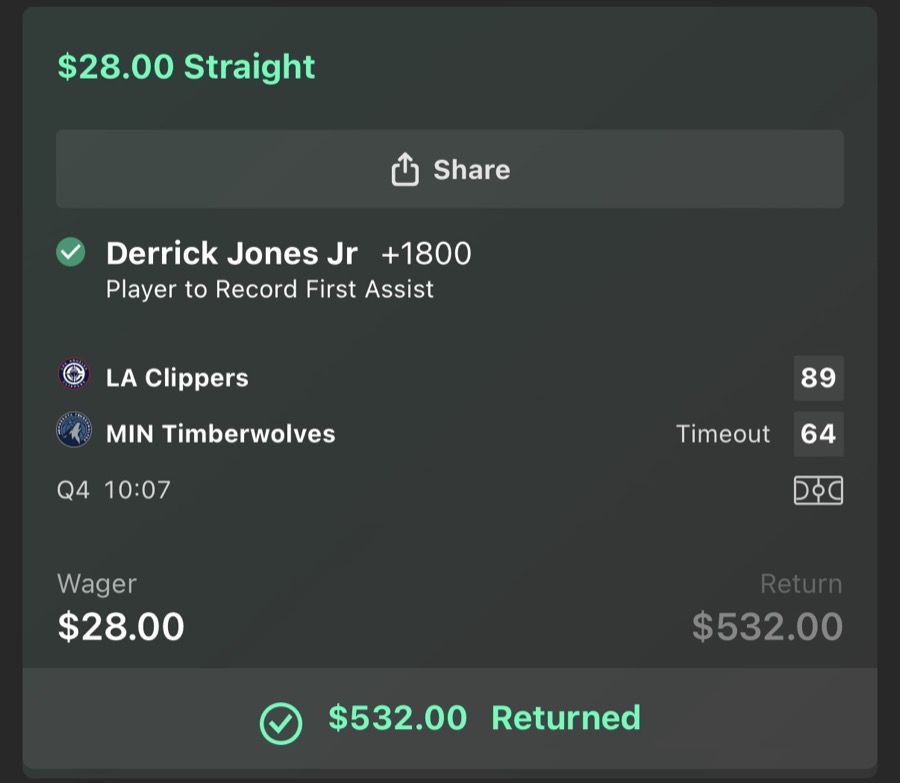Open Derrick Jones Jr player details
This screenshot has height=783, width=900.
click(x=231, y=253)
